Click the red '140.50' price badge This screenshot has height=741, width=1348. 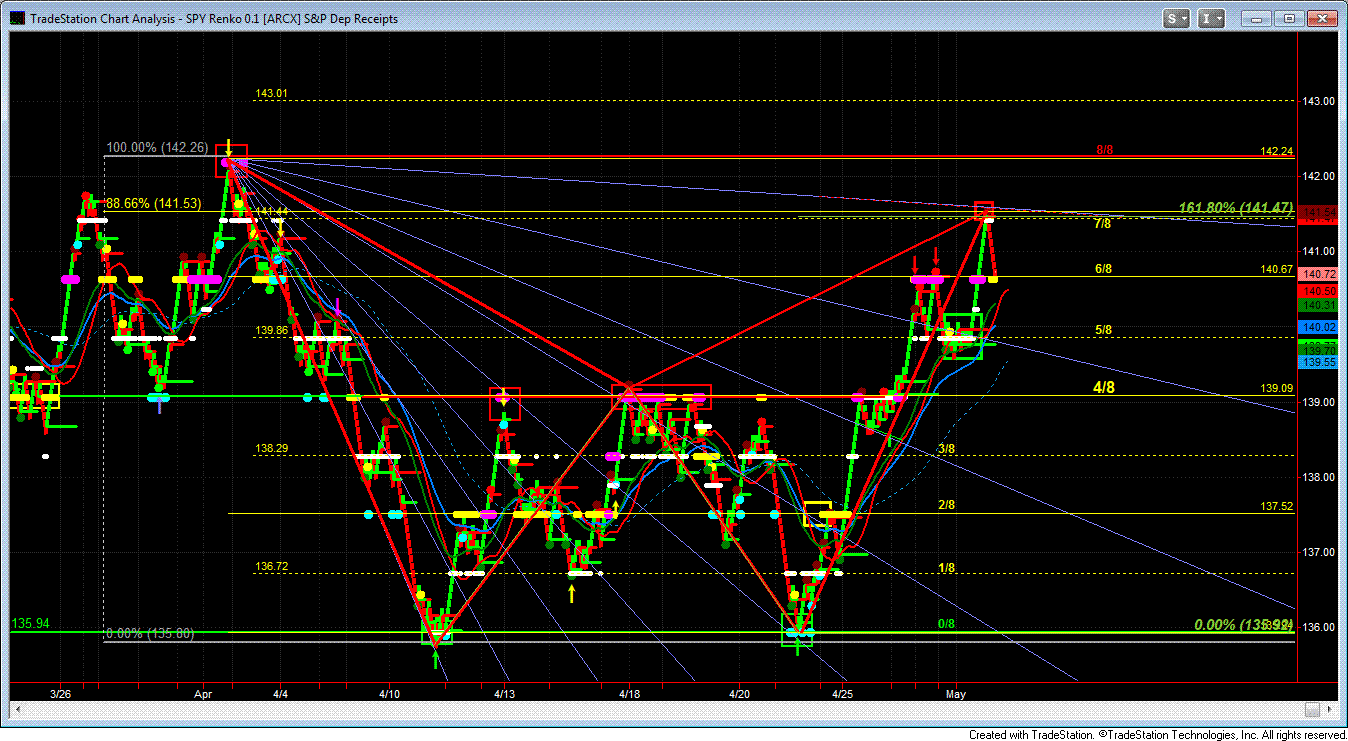(1316, 290)
